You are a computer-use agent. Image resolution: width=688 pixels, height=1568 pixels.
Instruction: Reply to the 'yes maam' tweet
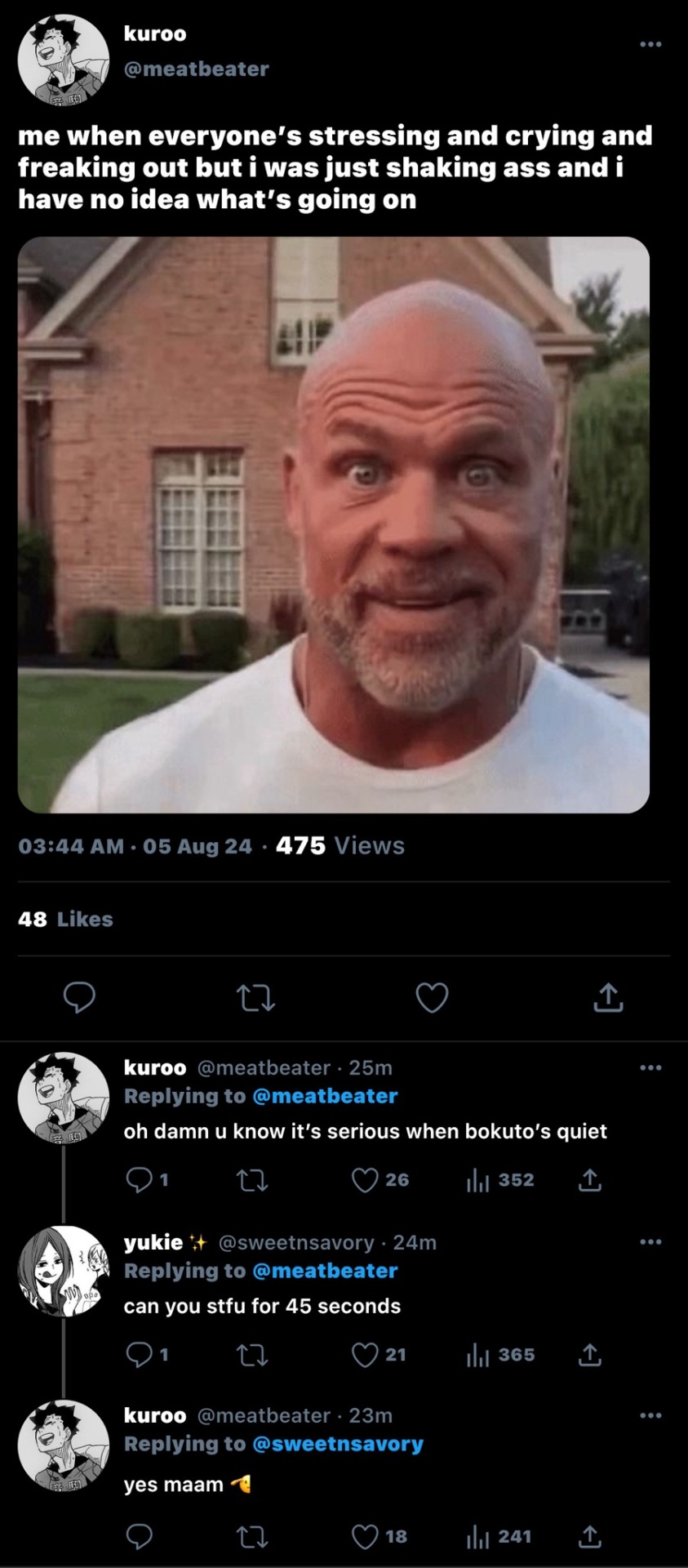click(x=139, y=1537)
